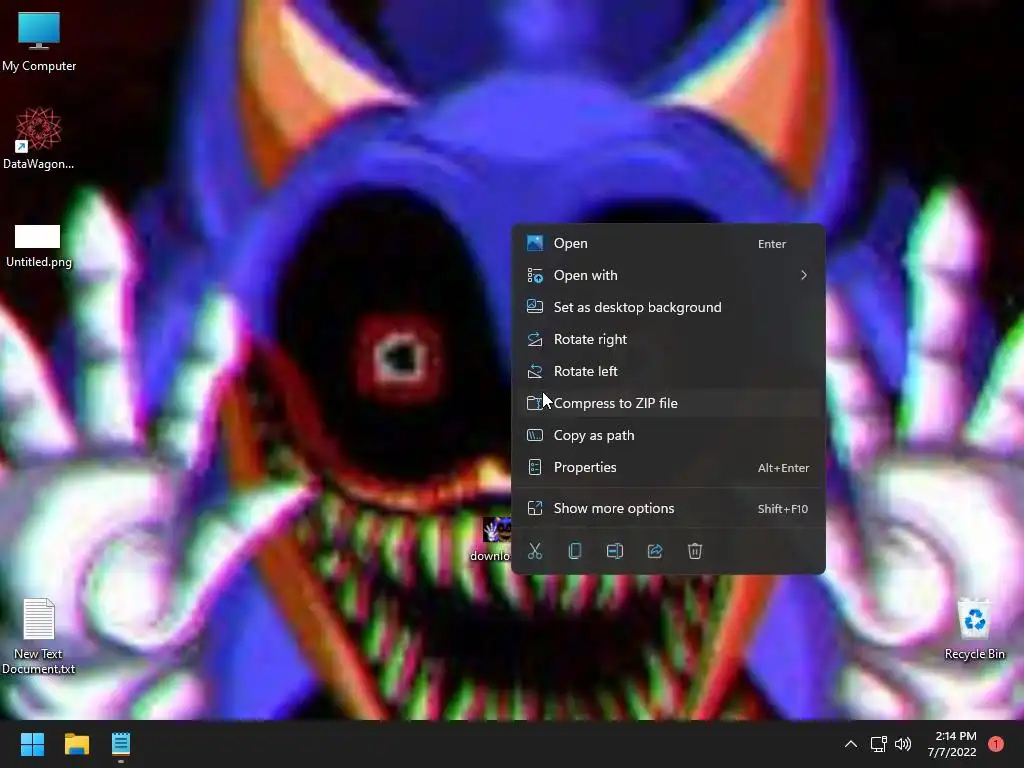
Task: Open the Recycle Bin icon
Action: (974, 630)
